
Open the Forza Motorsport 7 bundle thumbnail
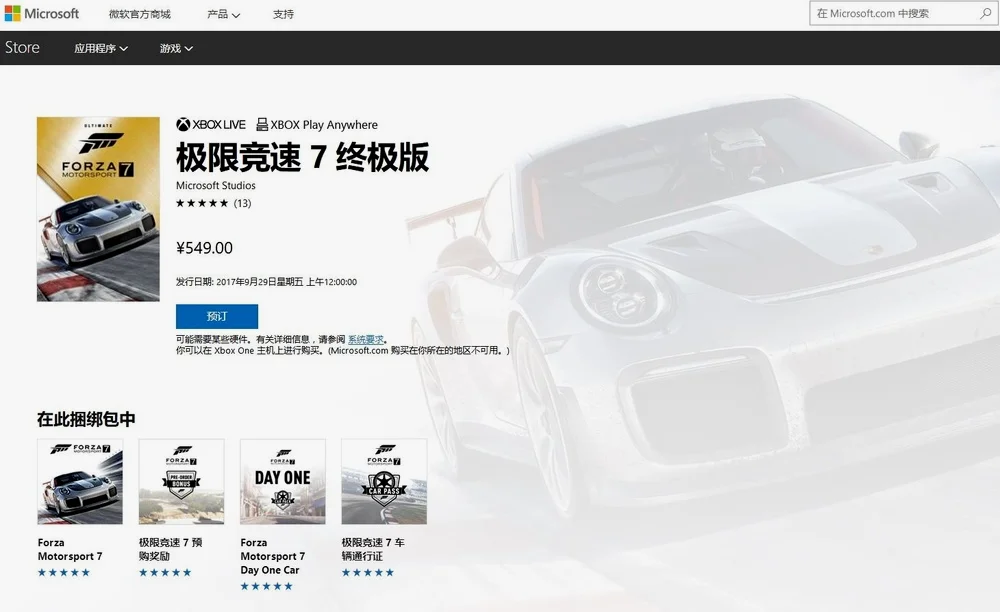(80, 481)
